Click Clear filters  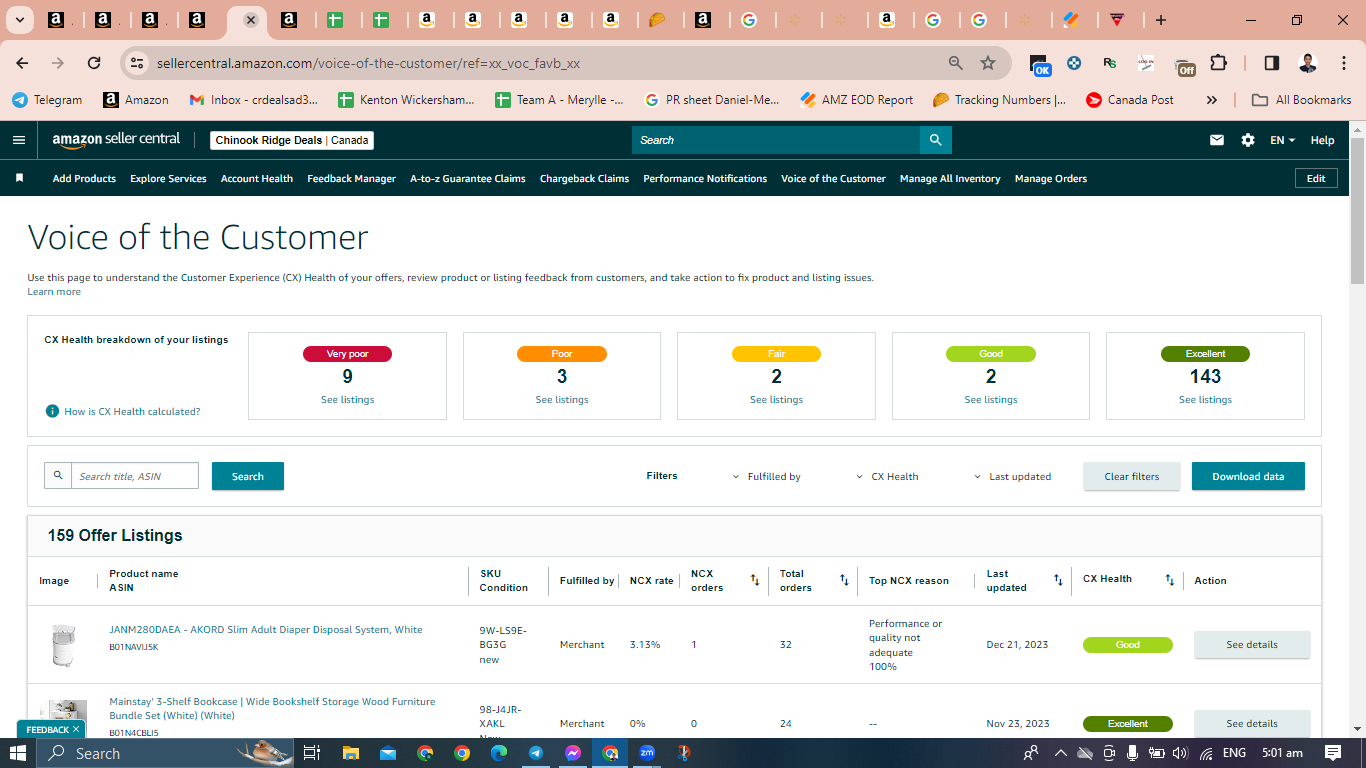pos(1132,476)
